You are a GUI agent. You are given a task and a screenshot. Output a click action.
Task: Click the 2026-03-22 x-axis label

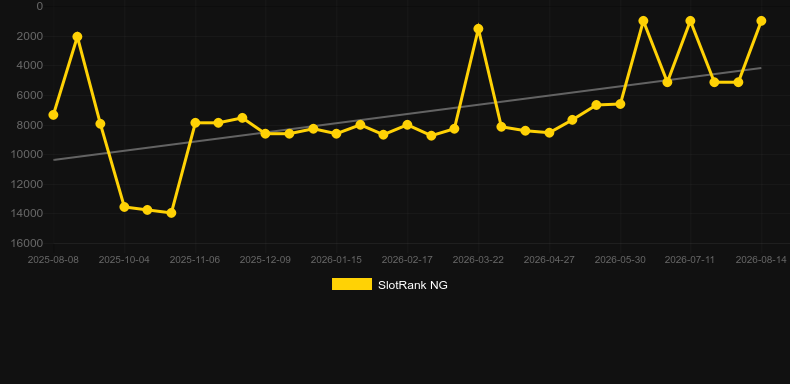point(478,260)
